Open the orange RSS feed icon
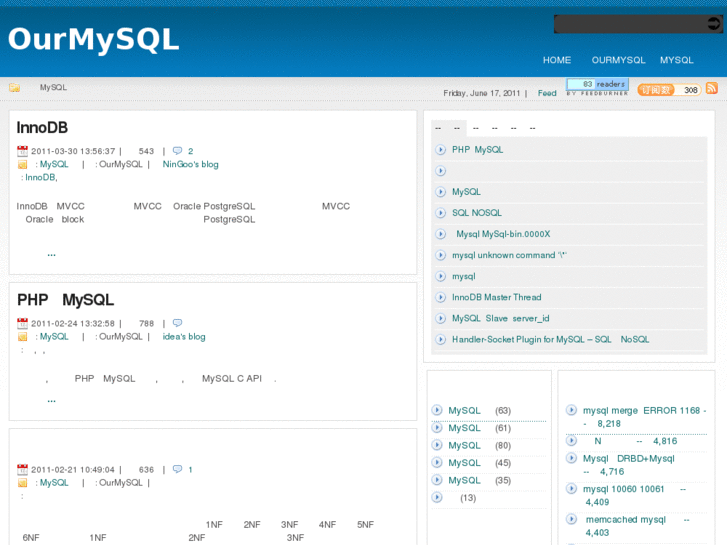This screenshot has height=545, width=727. [712, 88]
